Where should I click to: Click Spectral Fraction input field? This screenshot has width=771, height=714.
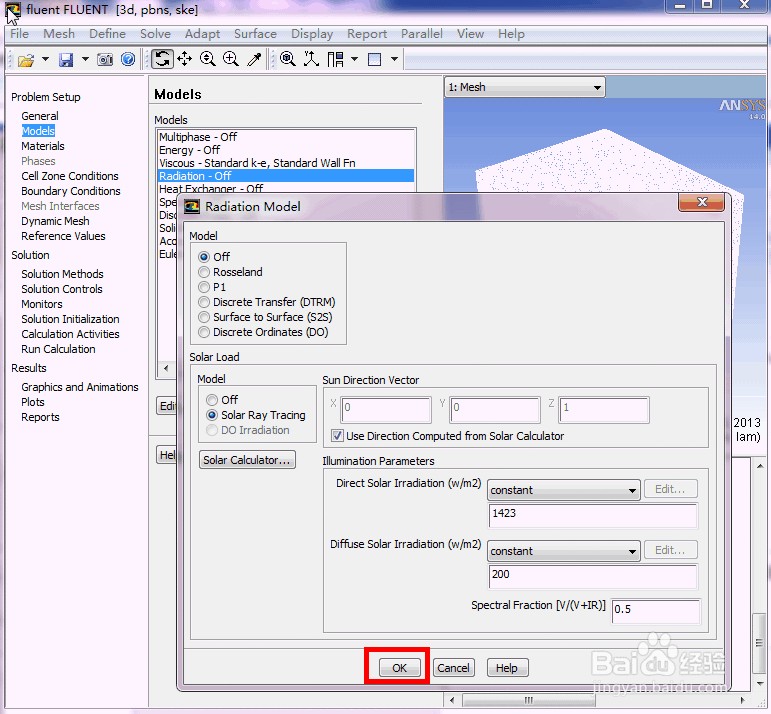[x=655, y=611]
